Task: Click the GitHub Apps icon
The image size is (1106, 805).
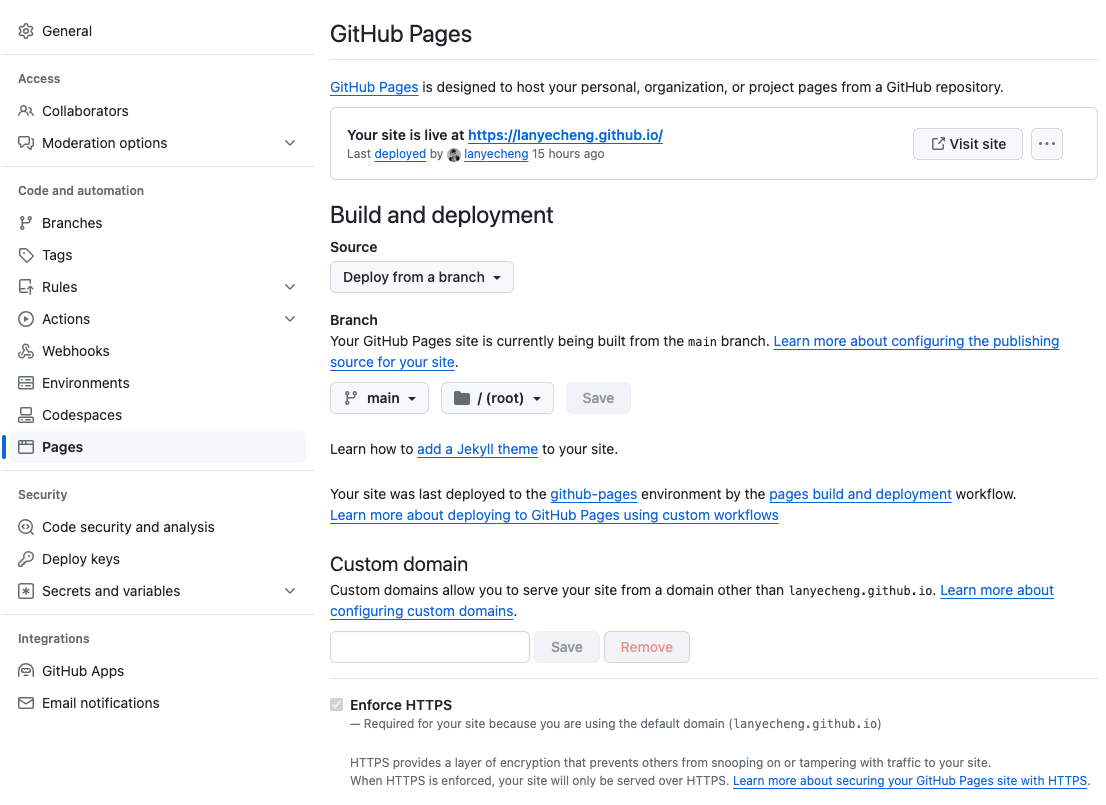Action: pos(26,671)
